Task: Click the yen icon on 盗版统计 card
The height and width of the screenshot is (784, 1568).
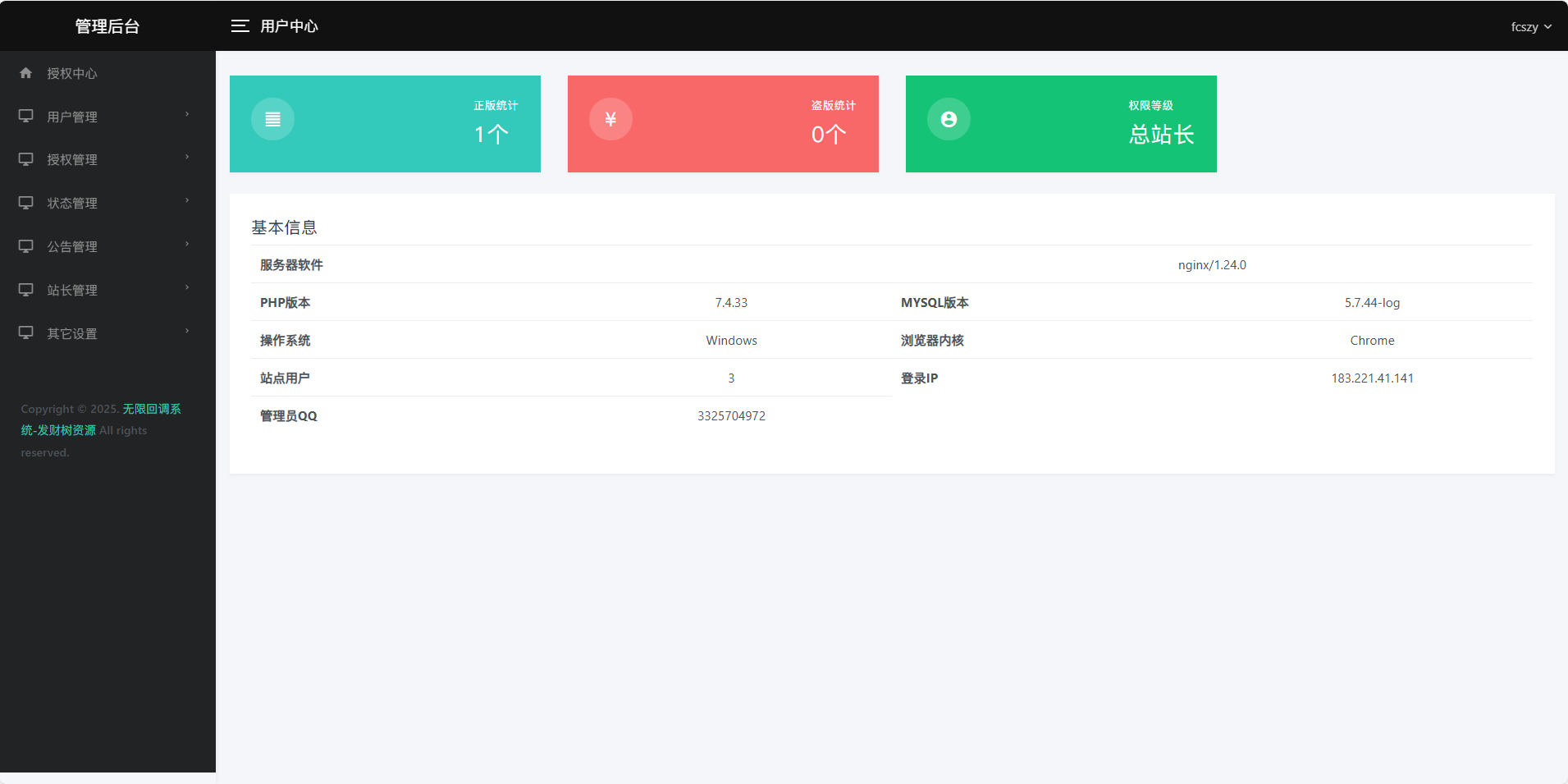Action: [610, 119]
